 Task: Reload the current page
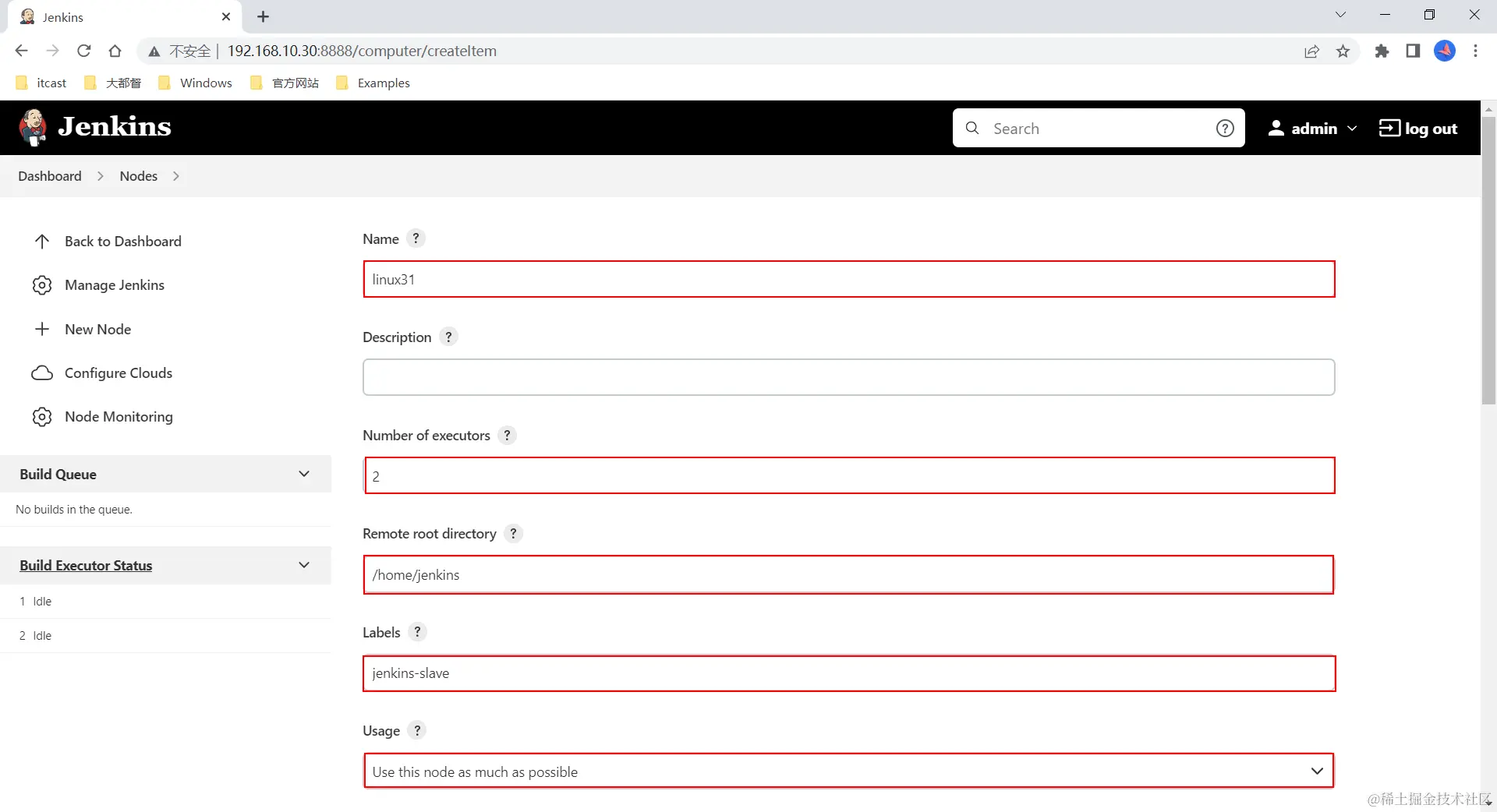(x=83, y=51)
